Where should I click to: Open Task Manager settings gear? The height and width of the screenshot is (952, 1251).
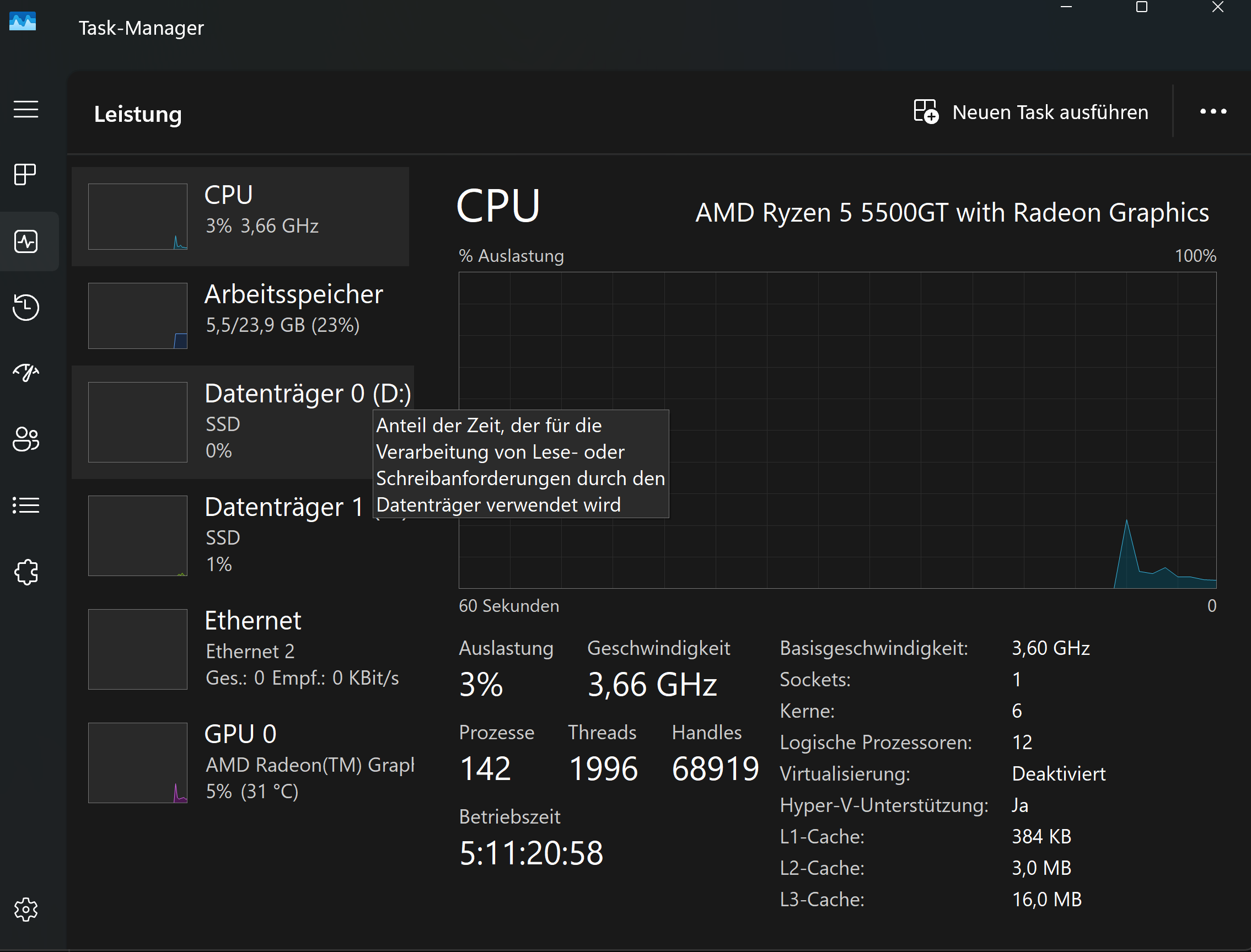[x=26, y=909]
